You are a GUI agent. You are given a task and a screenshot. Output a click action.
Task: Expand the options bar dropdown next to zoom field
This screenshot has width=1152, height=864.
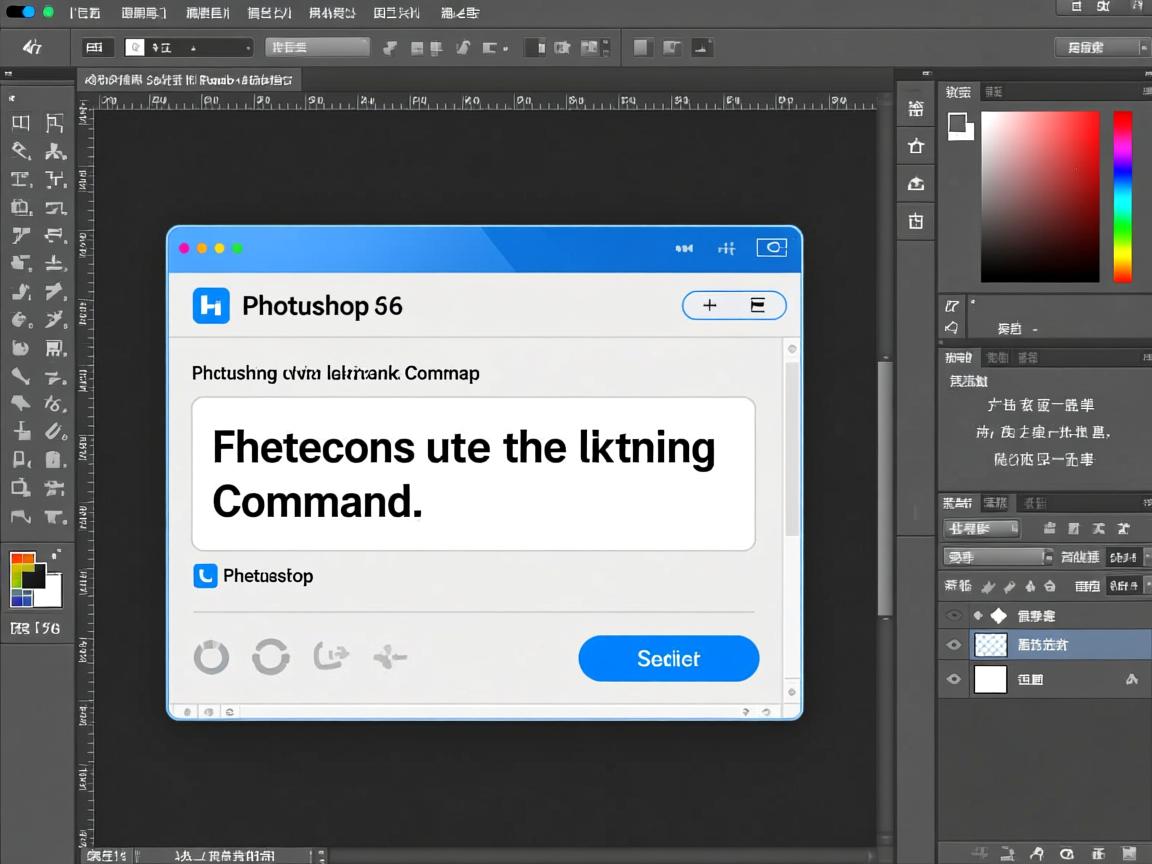(248, 47)
